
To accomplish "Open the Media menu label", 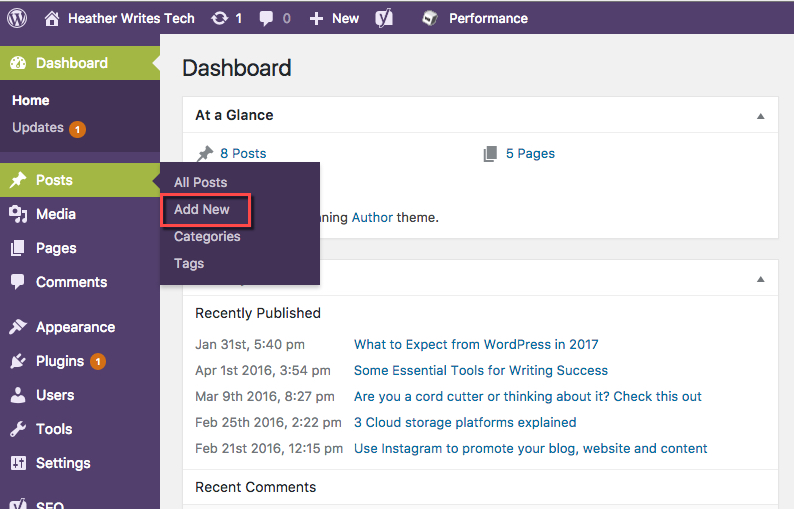I will click(x=56, y=214).
